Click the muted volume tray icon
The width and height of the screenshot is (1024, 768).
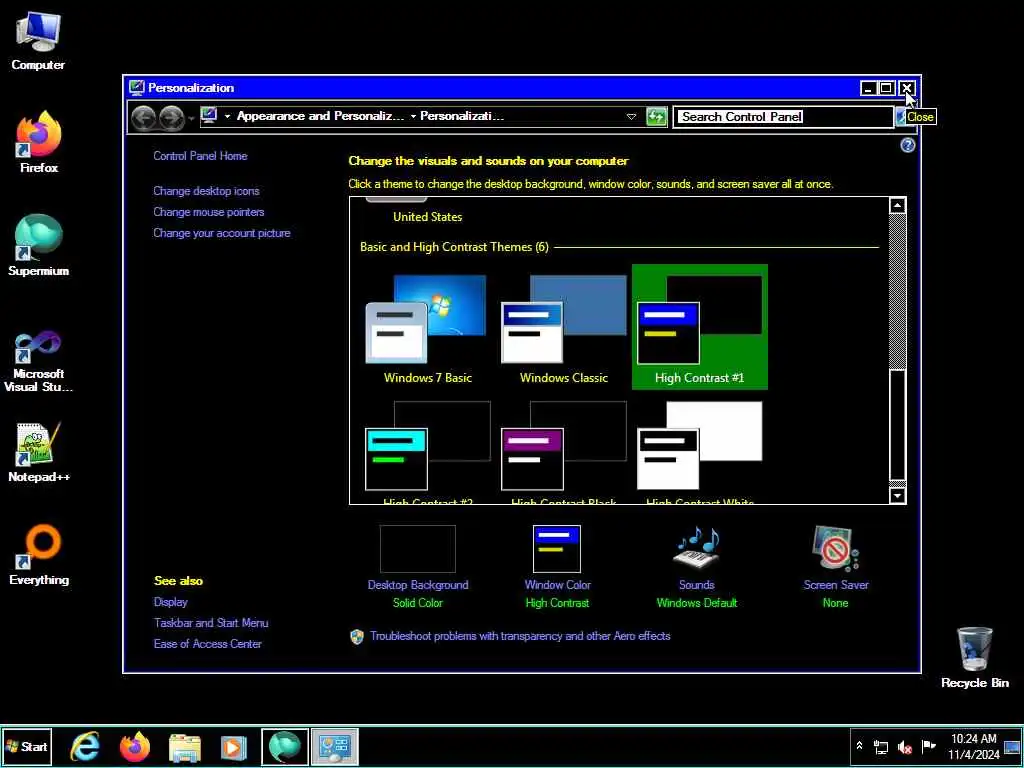click(904, 747)
